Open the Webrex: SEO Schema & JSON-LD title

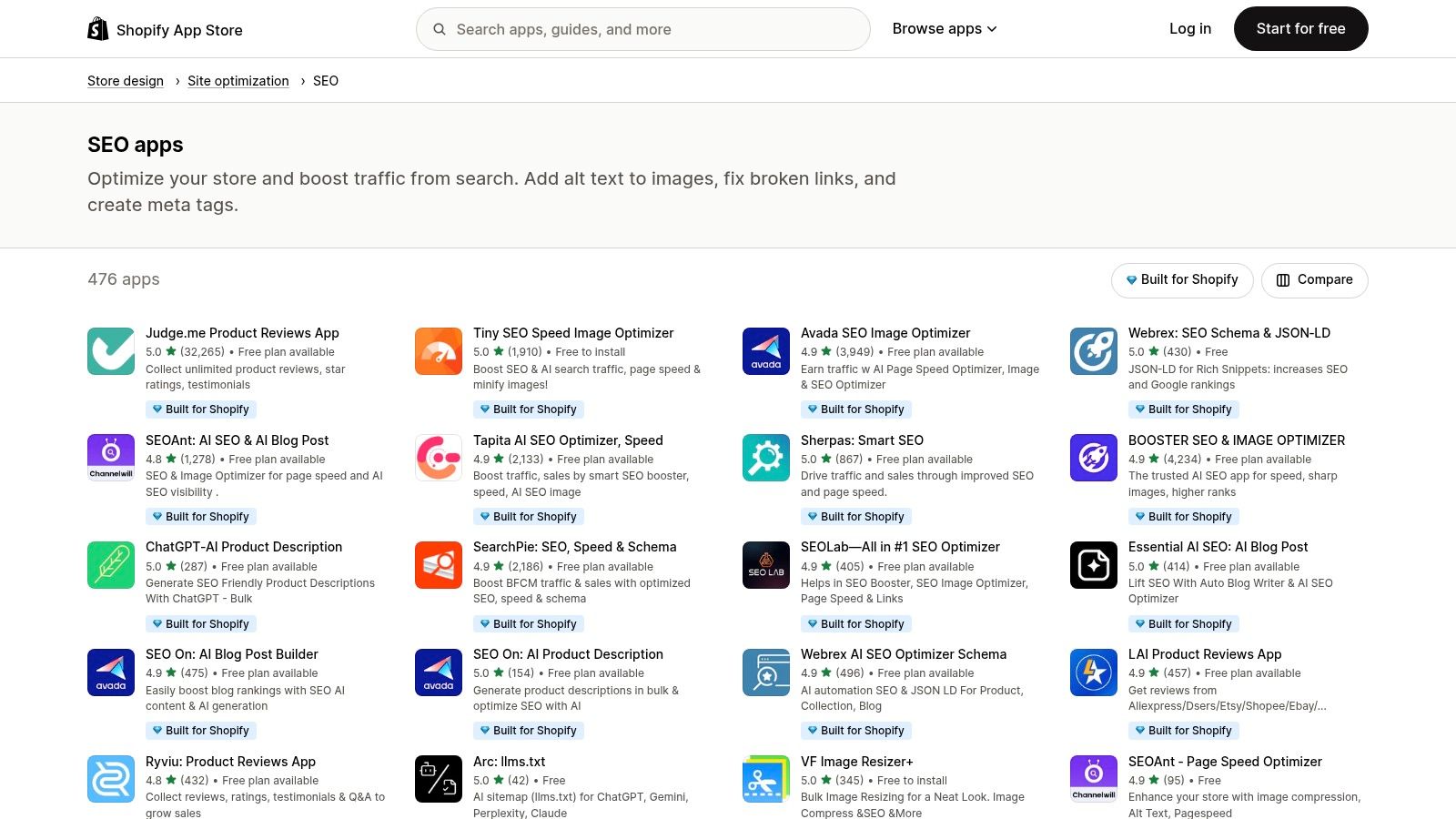tap(1229, 333)
